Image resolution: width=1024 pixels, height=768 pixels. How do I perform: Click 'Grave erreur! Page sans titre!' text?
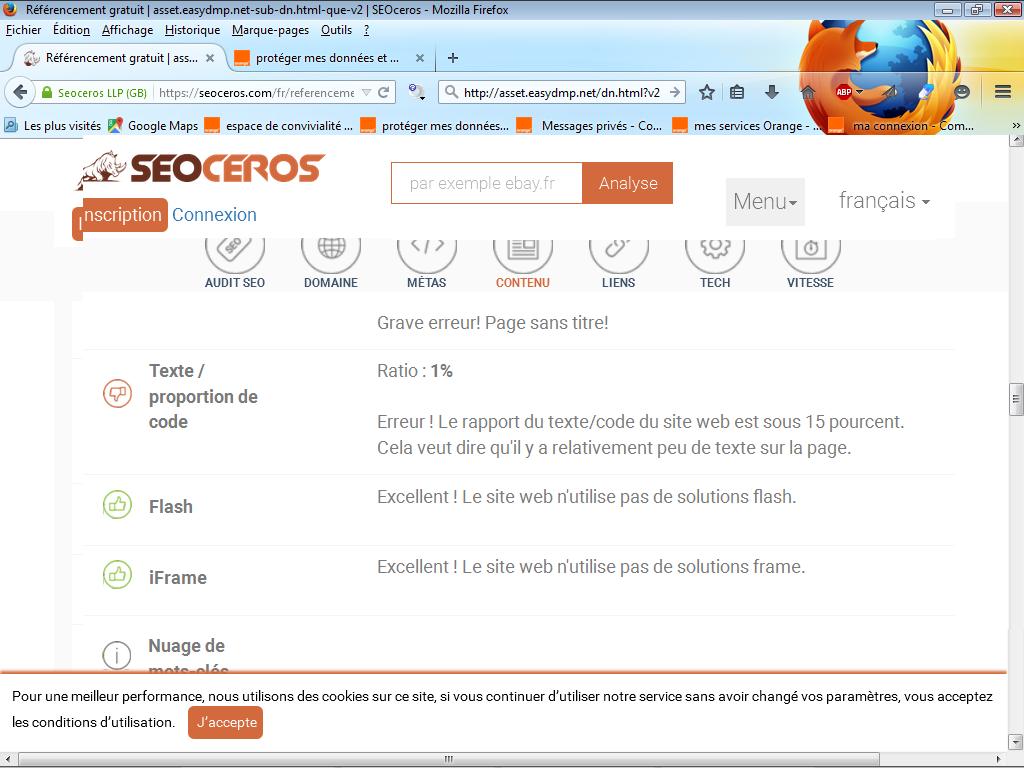click(492, 323)
